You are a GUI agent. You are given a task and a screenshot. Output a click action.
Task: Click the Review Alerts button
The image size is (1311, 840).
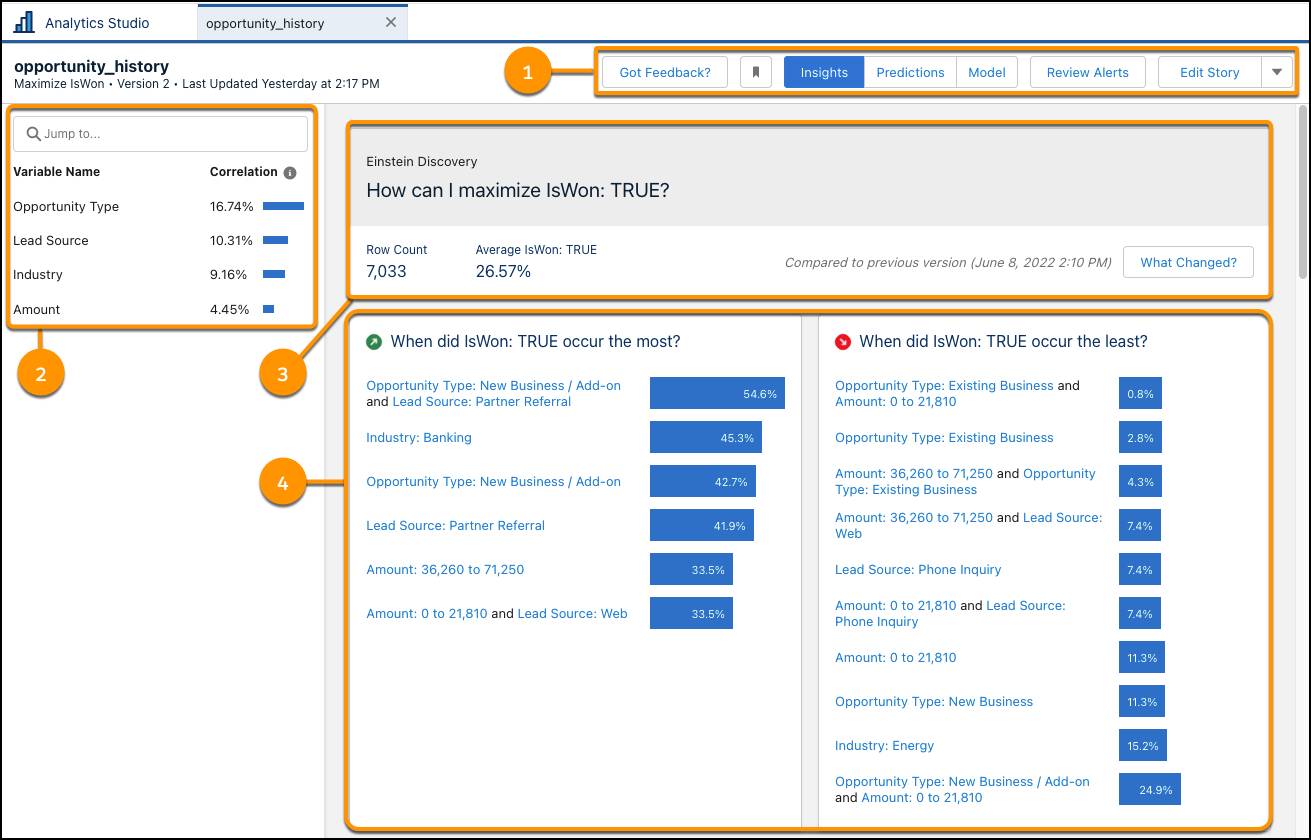pyautogui.click(x=1087, y=71)
